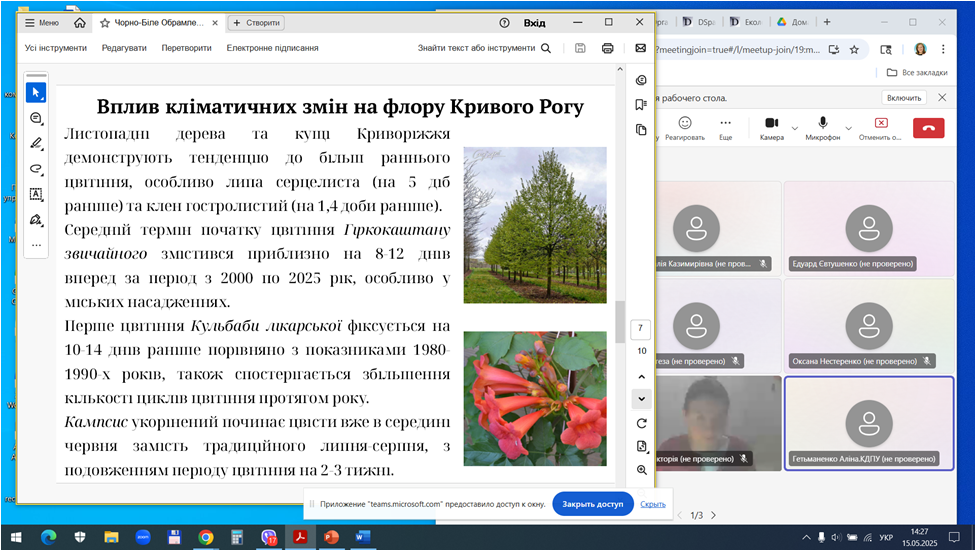Share document via the envelope icon
This screenshot has height=551, width=976.
641,48
